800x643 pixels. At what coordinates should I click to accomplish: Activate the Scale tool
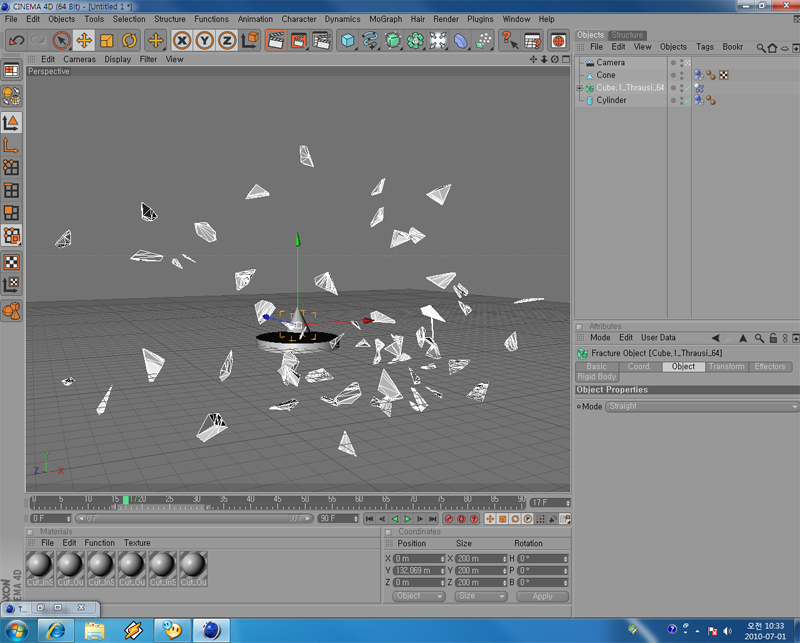(107, 40)
